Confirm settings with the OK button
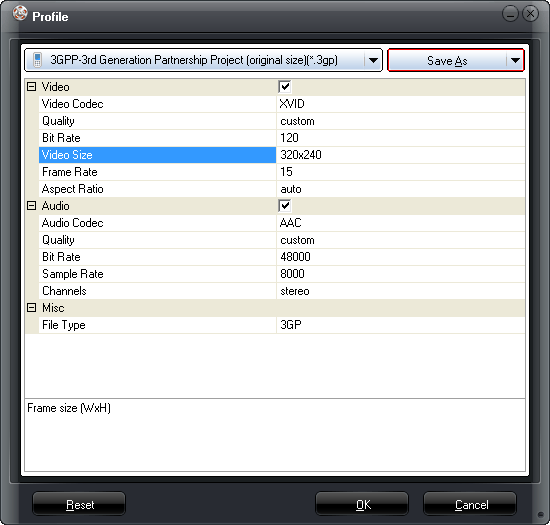 click(362, 504)
